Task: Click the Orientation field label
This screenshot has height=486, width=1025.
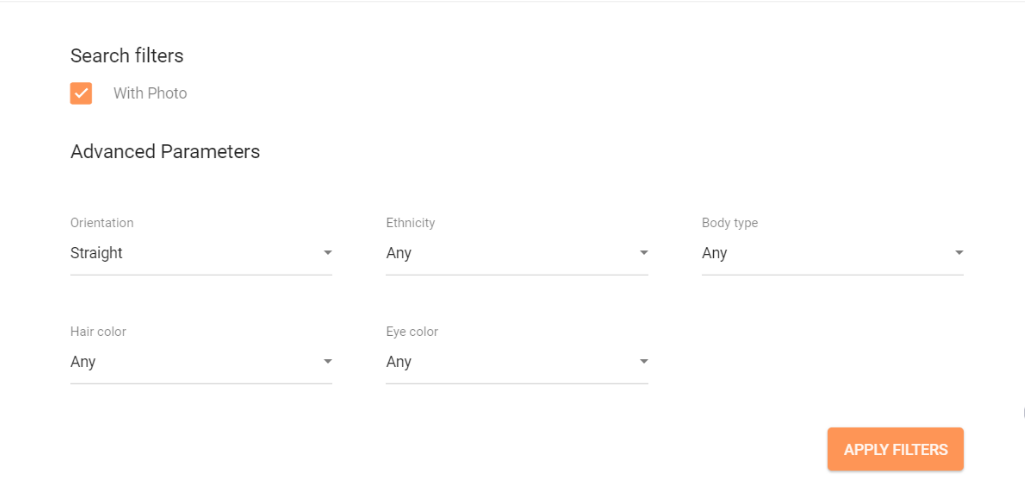Action: pos(102,223)
